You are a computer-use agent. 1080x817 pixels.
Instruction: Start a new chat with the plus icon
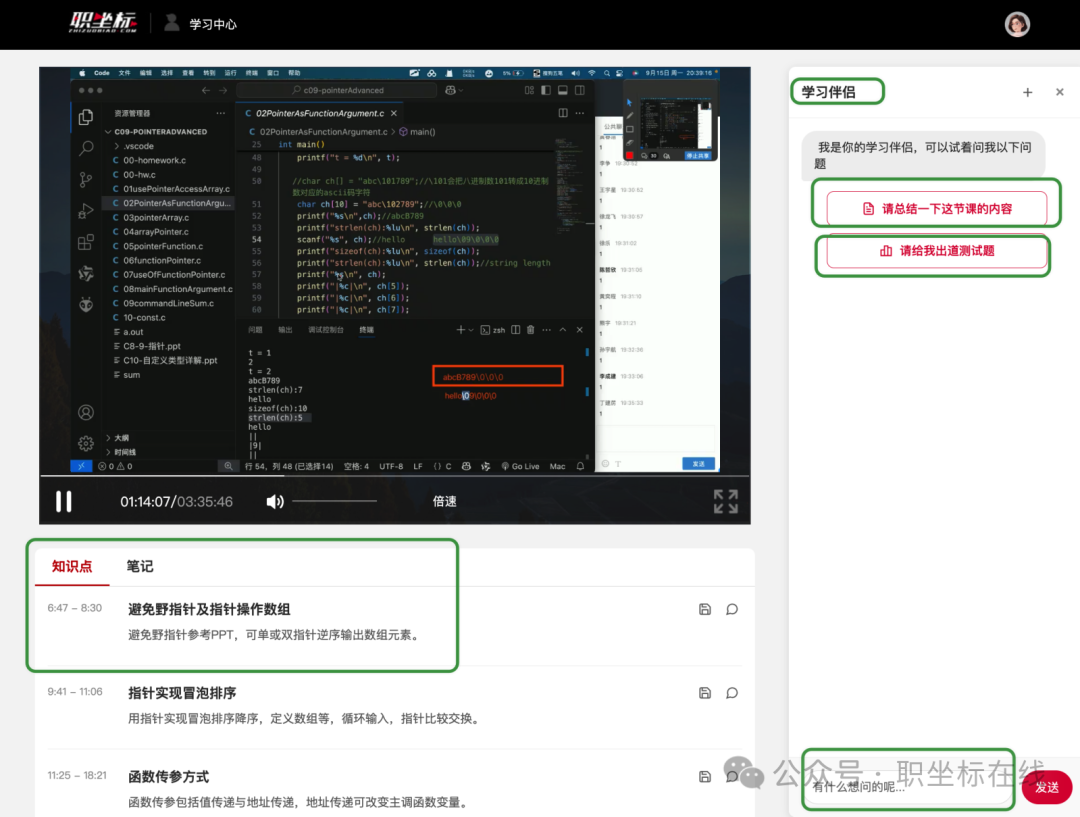coord(1027,92)
